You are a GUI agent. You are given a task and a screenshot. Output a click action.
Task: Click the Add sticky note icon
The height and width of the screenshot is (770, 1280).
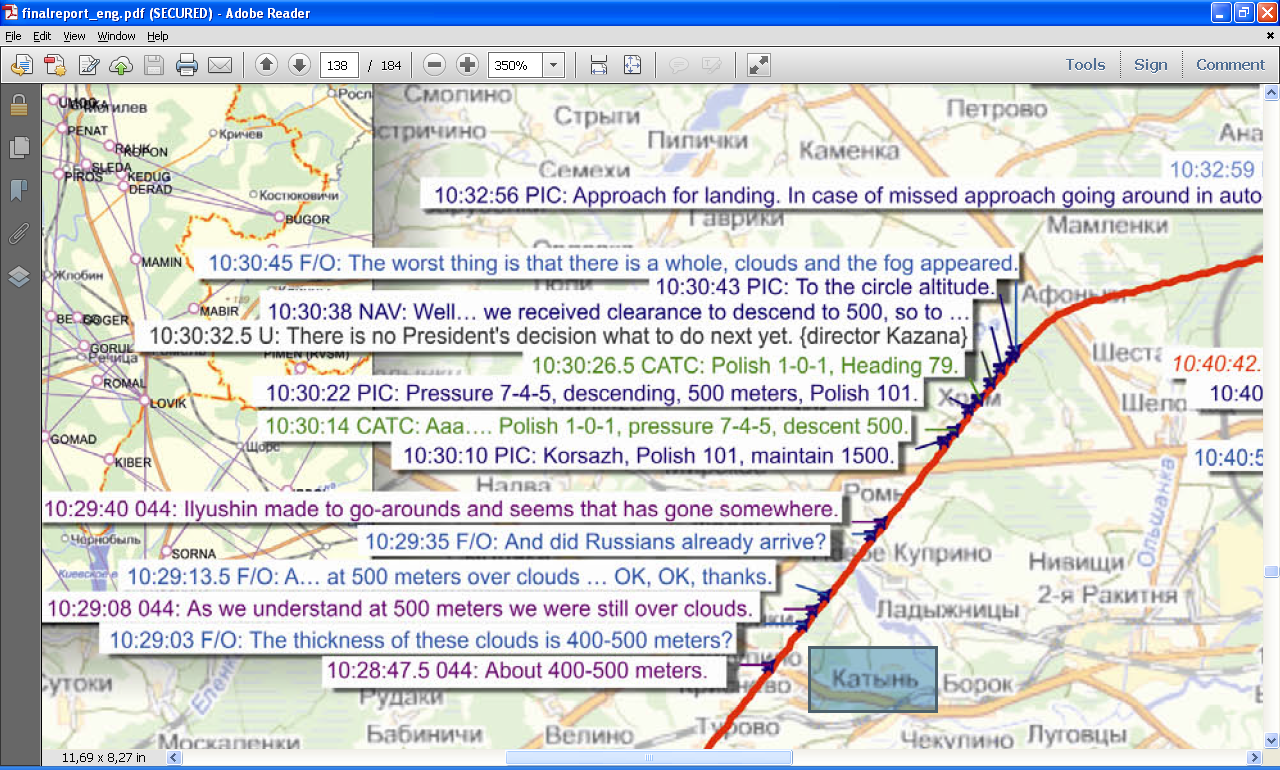[x=679, y=65]
